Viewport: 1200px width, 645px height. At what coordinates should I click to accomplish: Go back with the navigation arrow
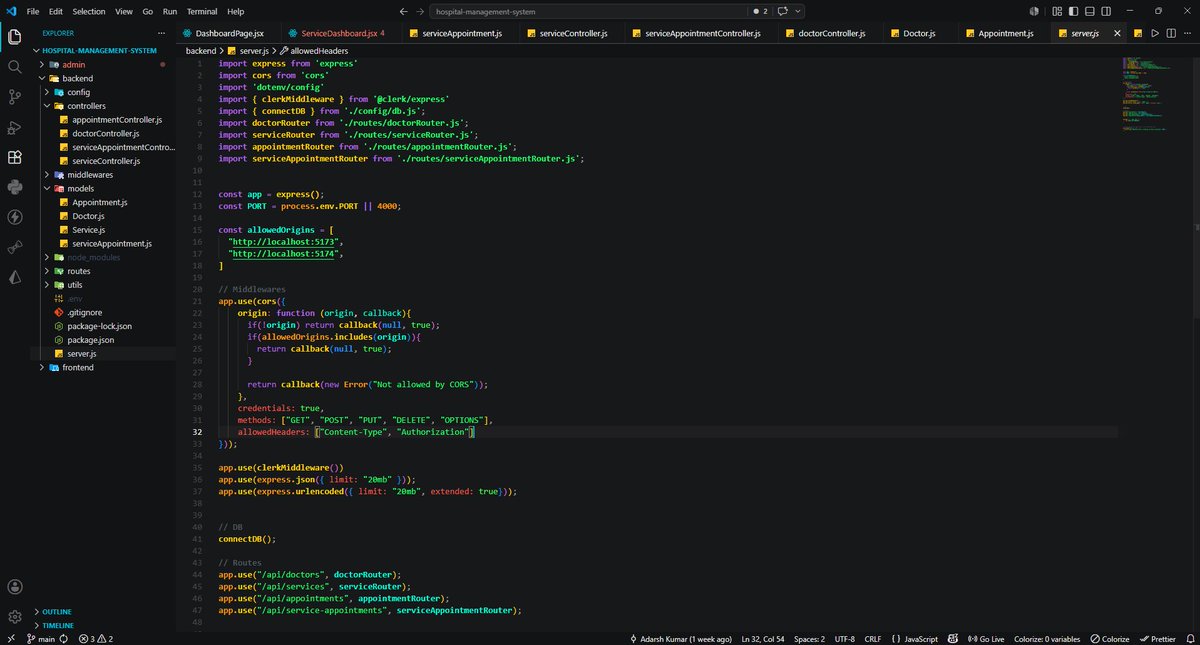pyautogui.click(x=404, y=11)
